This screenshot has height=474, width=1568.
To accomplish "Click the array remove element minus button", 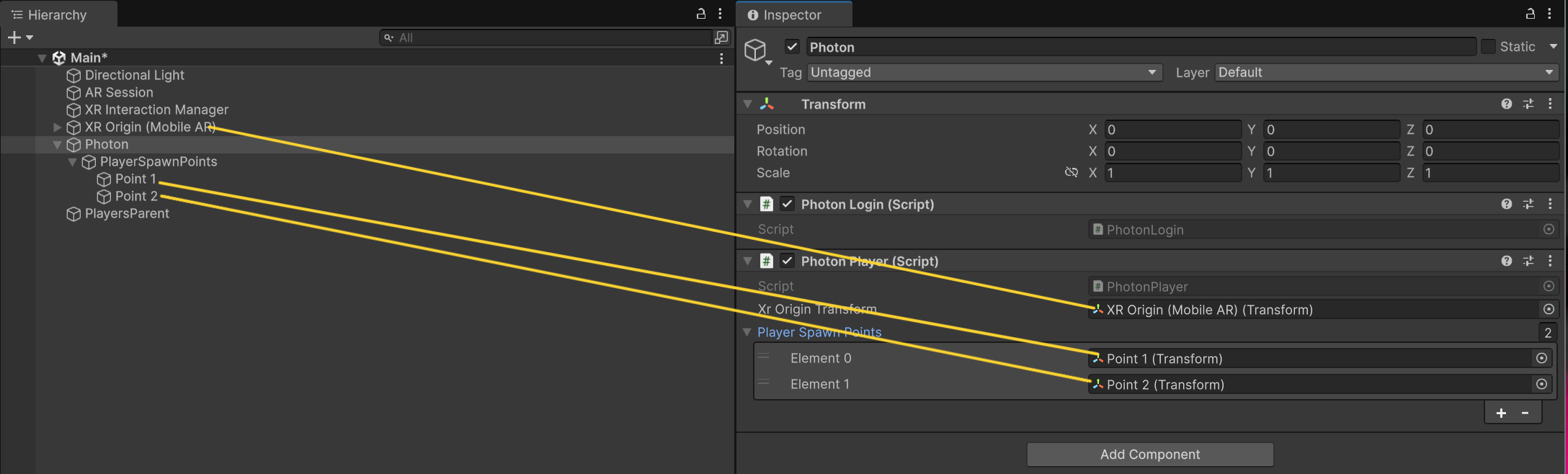I will [x=1525, y=413].
